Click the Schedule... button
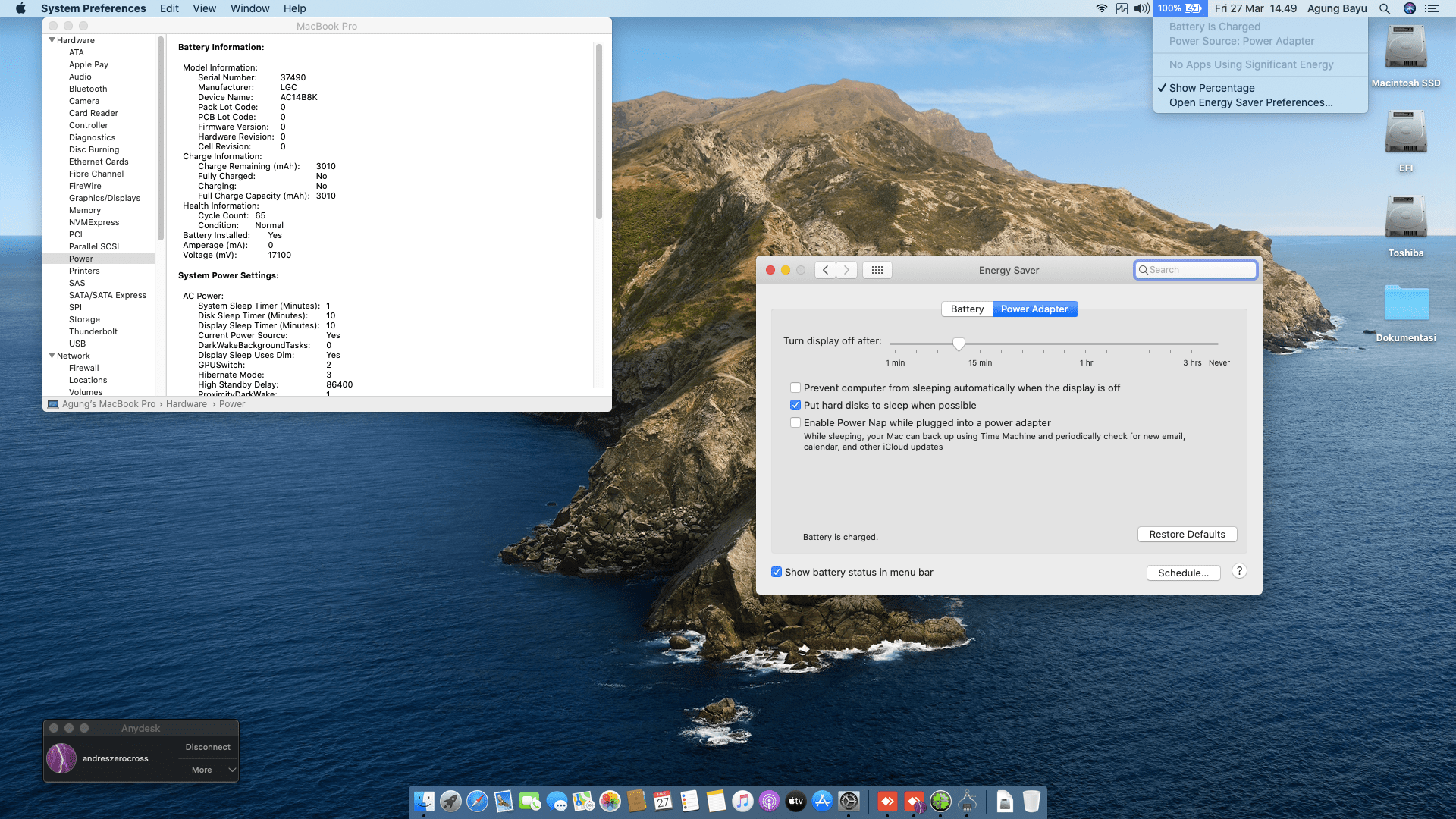The width and height of the screenshot is (1456, 819). pos(1183,573)
